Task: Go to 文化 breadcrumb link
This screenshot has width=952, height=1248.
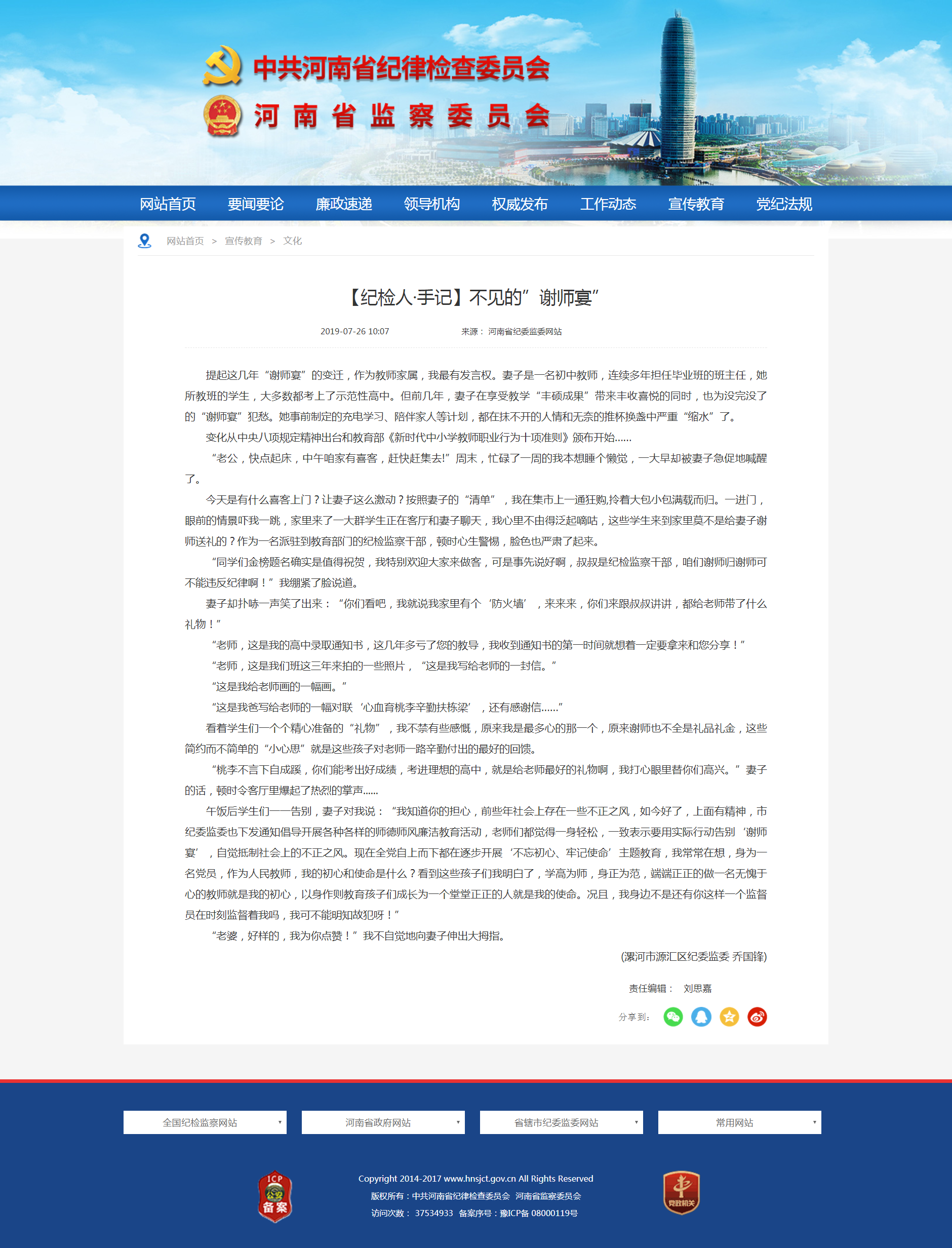Action: click(x=292, y=241)
